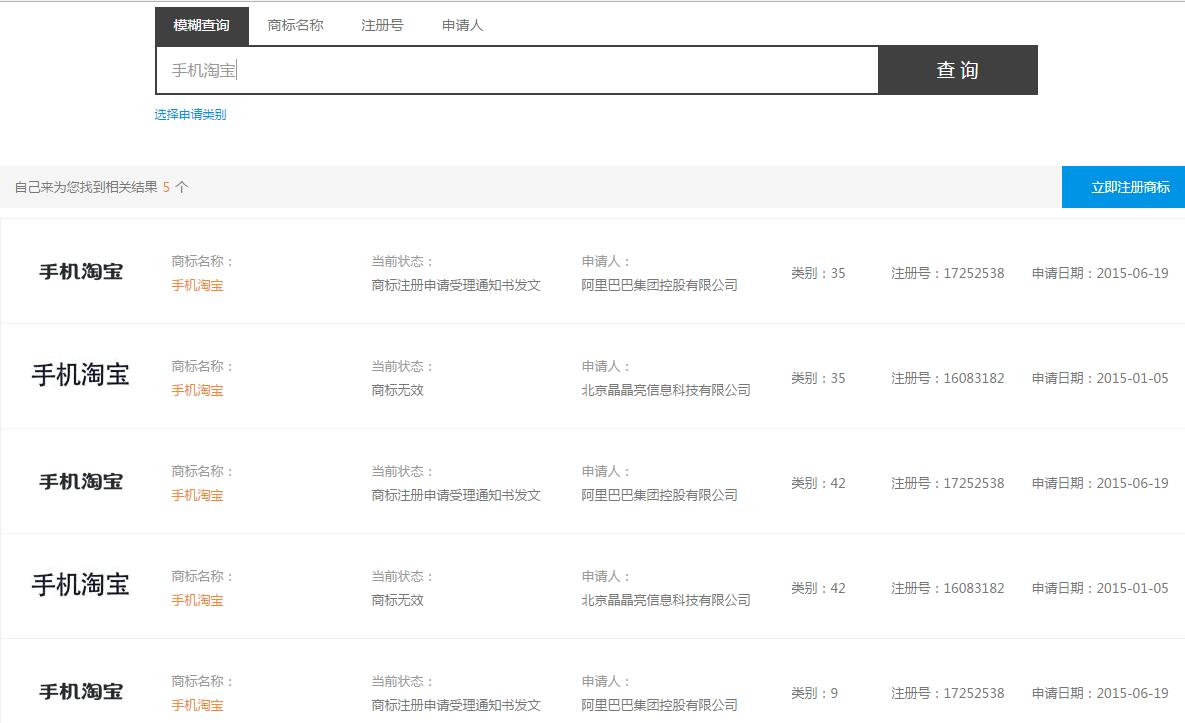Select 类别：42 in registration 17252538 row

pos(818,484)
